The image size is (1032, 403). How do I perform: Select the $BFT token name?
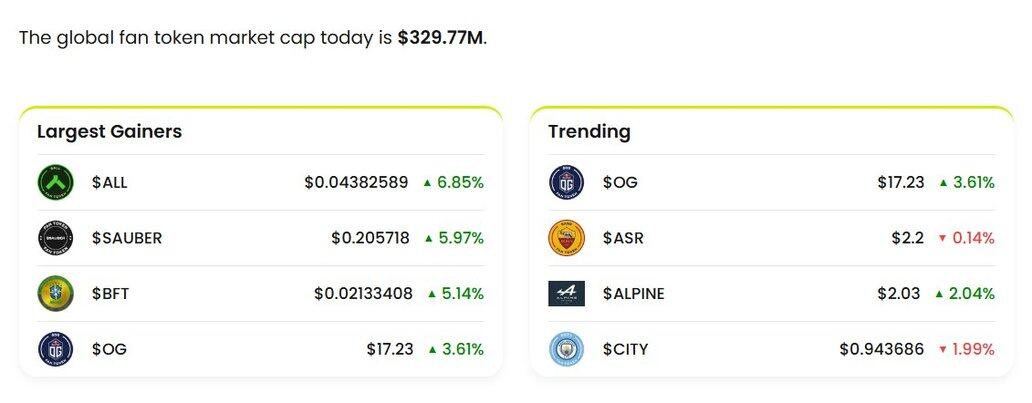pos(110,293)
